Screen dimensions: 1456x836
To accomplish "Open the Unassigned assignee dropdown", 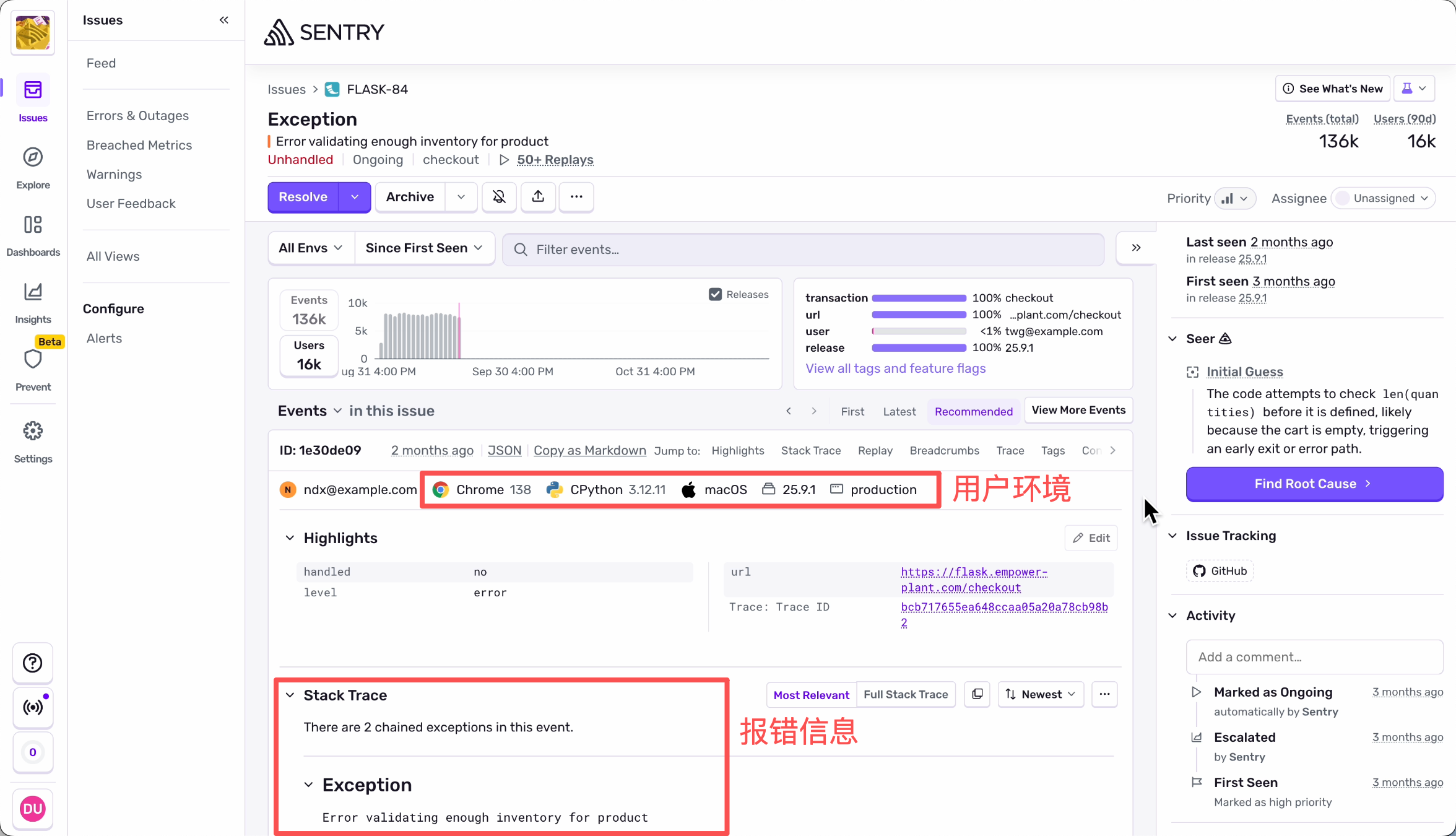I will (x=1383, y=198).
